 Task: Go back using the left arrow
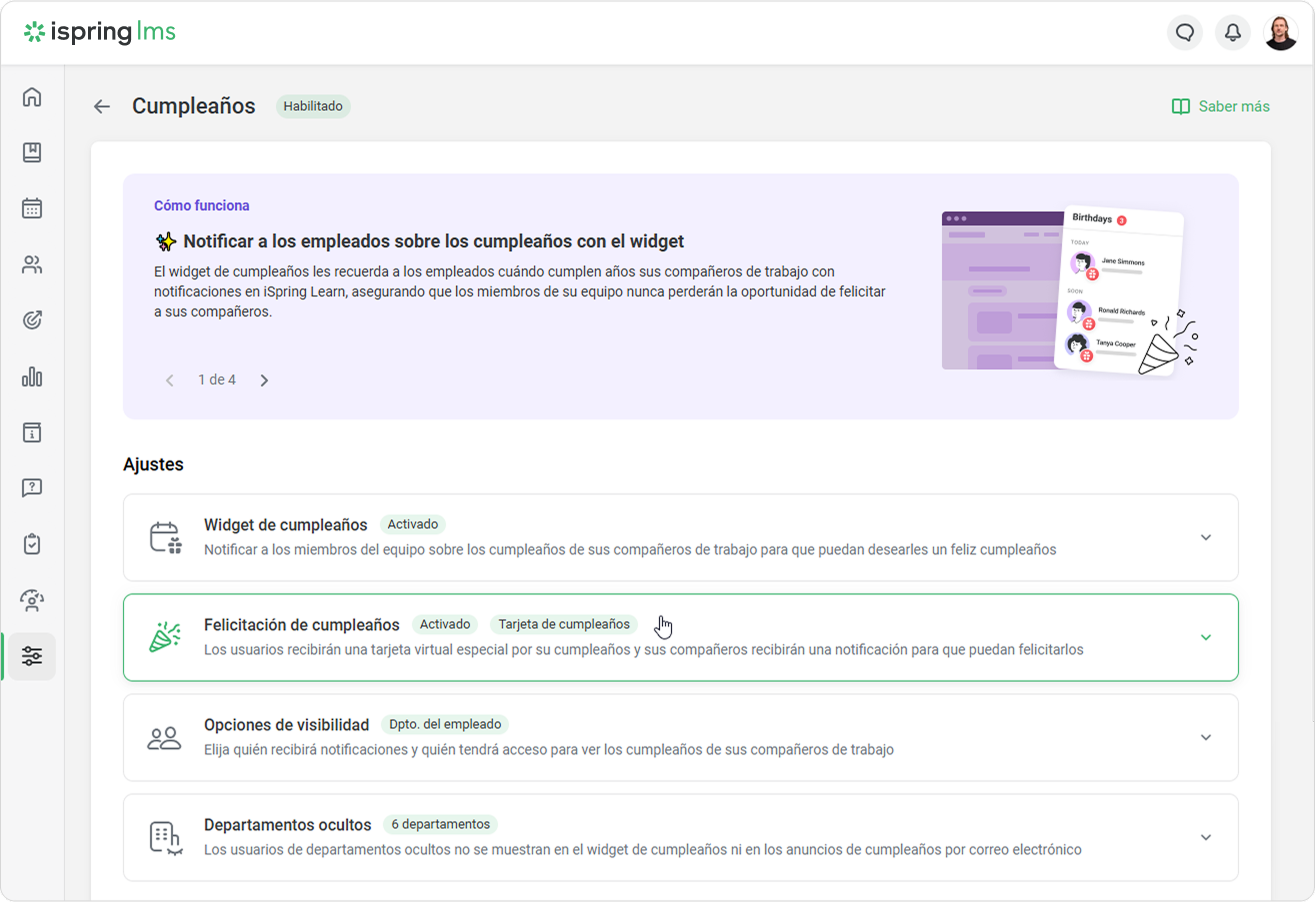click(x=102, y=107)
